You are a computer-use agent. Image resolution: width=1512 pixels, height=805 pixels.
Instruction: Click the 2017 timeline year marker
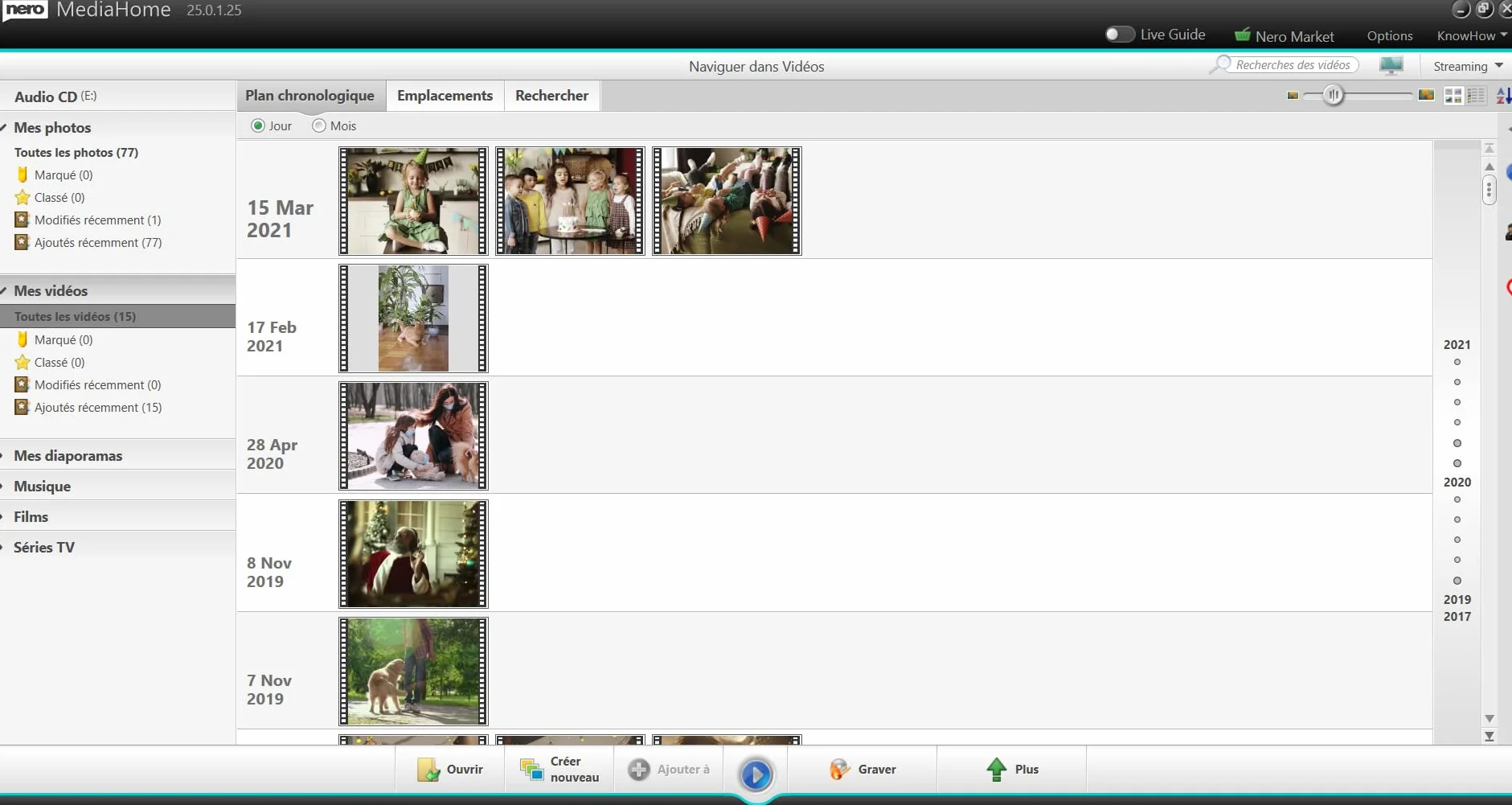[1457, 616]
